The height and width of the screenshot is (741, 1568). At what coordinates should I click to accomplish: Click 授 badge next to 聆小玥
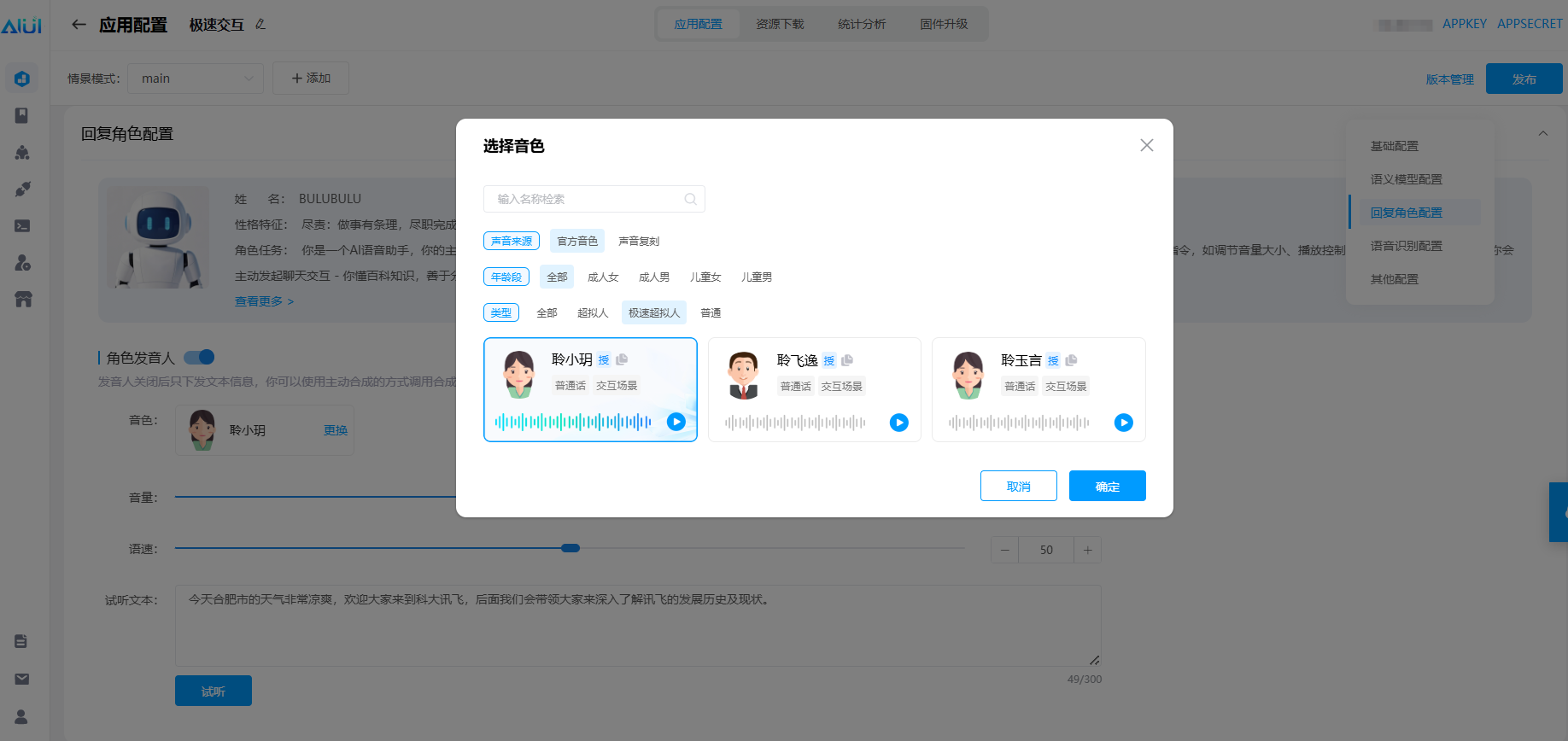click(x=604, y=360)
